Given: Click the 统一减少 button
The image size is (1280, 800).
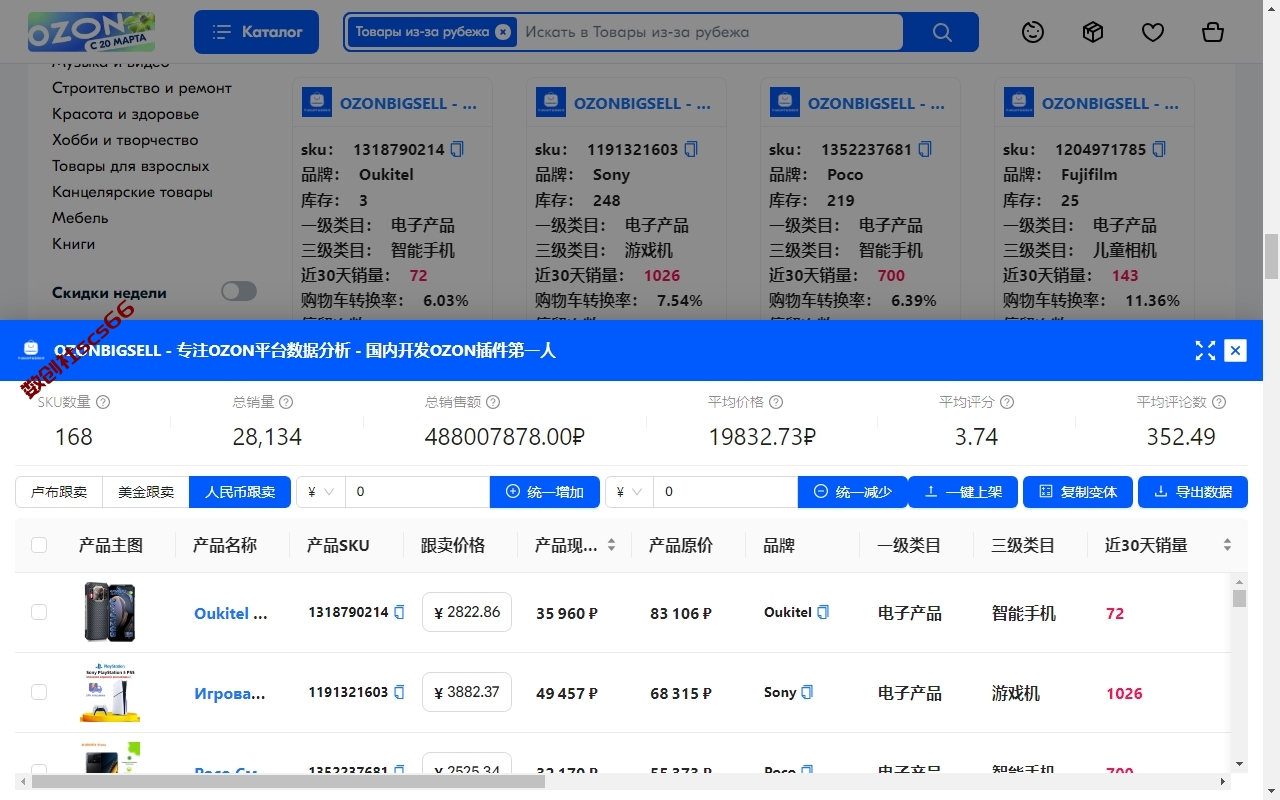Looking at the screenshot, I should pos(853,492).
